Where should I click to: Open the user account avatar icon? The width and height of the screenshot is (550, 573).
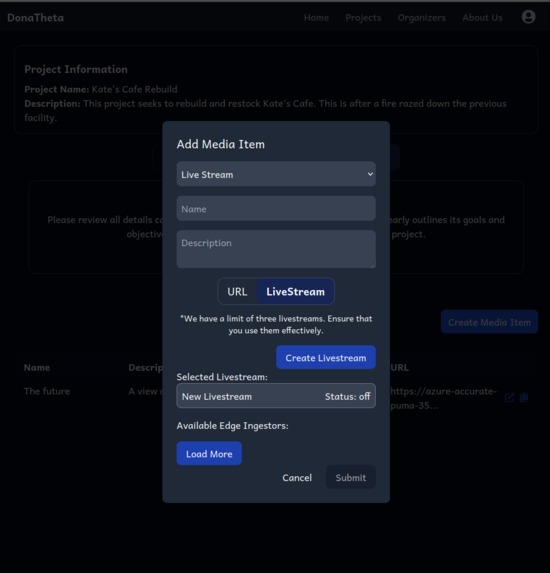point(528,17)
